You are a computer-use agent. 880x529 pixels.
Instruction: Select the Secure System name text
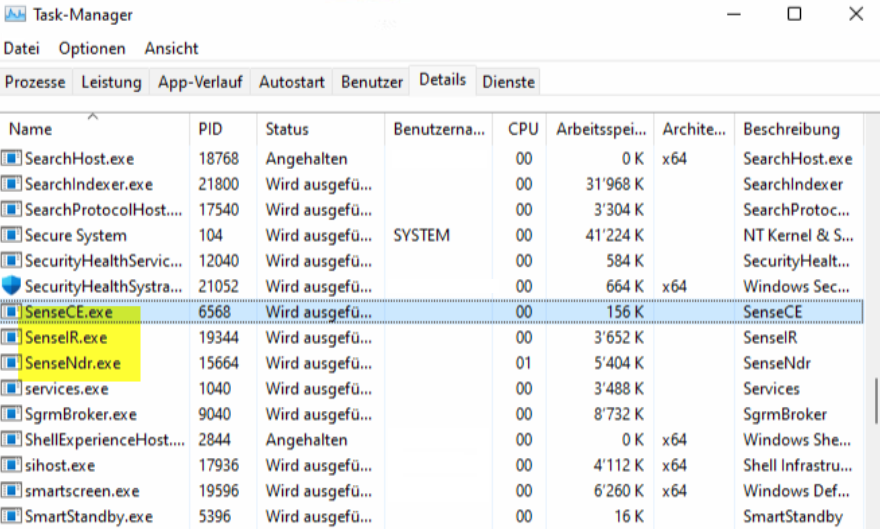[x=75, y=235]
